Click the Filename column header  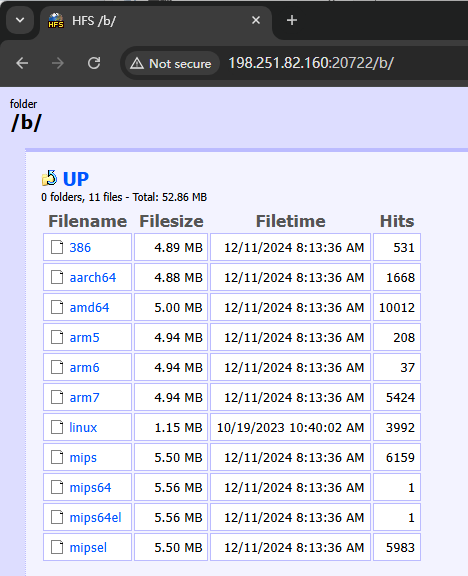(87, 221)
